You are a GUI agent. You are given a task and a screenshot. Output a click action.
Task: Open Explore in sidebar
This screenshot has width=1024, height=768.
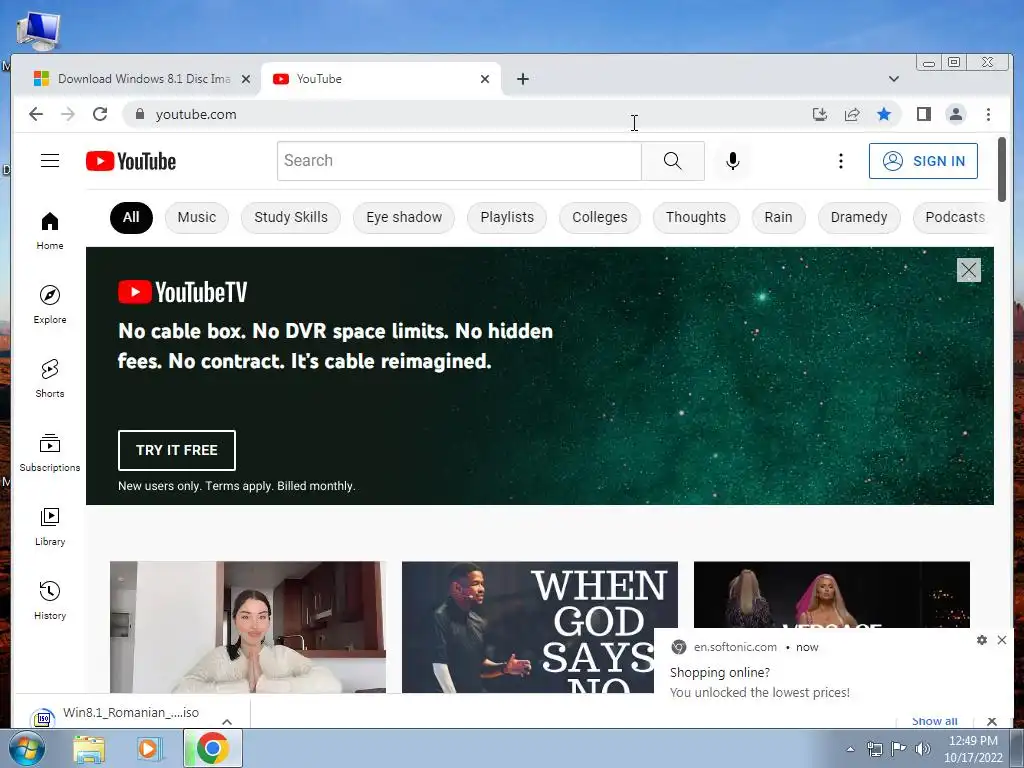[50, 305]
